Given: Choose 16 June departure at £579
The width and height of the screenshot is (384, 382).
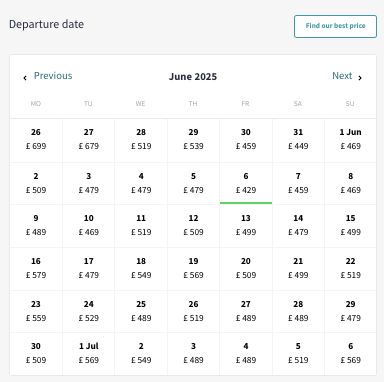Looking at the screenshot, I should [36, 269].
